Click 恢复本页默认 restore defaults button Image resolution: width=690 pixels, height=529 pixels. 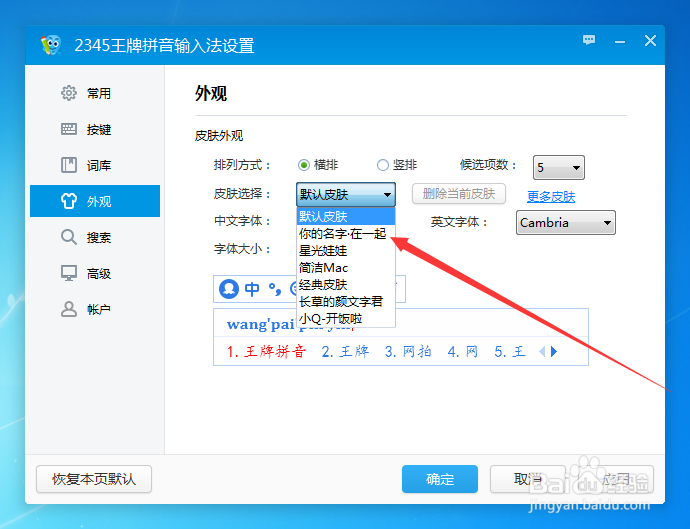point(94,479)
